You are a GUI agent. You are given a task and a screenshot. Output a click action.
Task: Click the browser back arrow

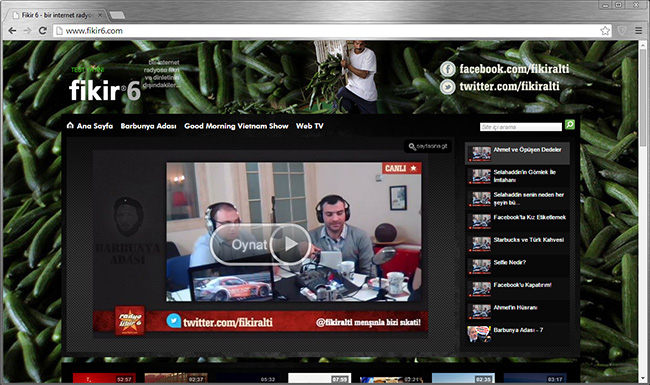point(12,31)
